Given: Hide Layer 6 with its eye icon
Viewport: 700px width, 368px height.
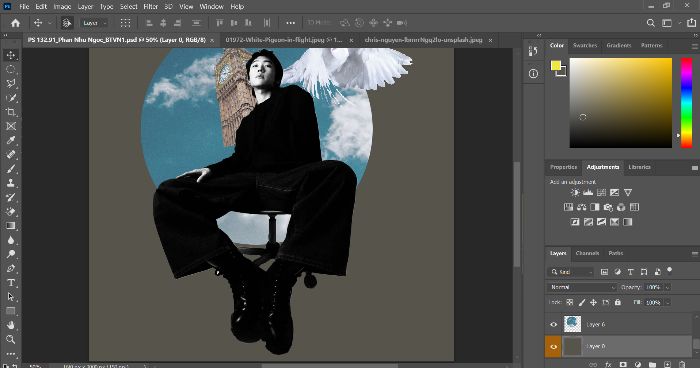Looking at the screenshot, I should point(554,325).
